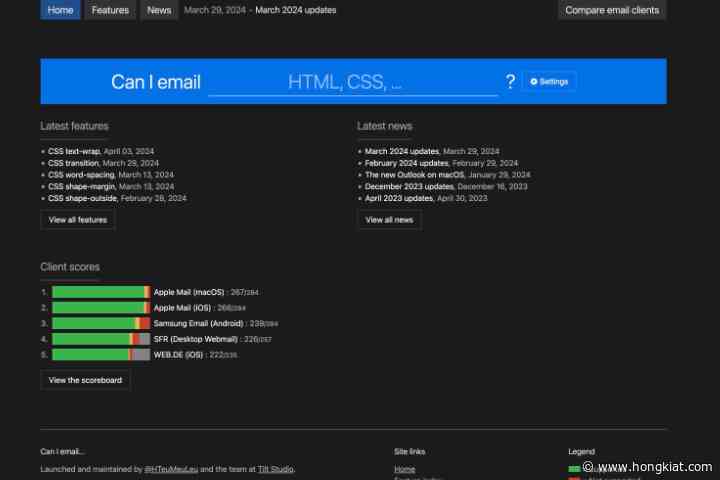Open The new Outlook on macOS article
The width and height of the screenshot is (720, 480).
point(415,175)
